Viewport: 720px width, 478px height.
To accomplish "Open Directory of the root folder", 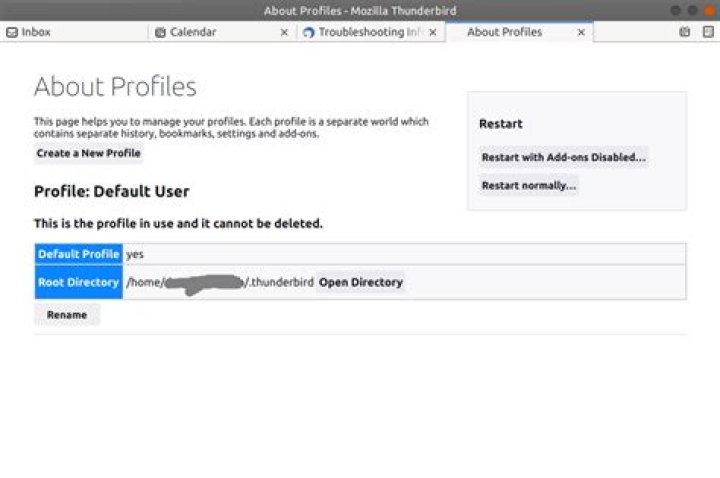I will (x=360, y=282).
